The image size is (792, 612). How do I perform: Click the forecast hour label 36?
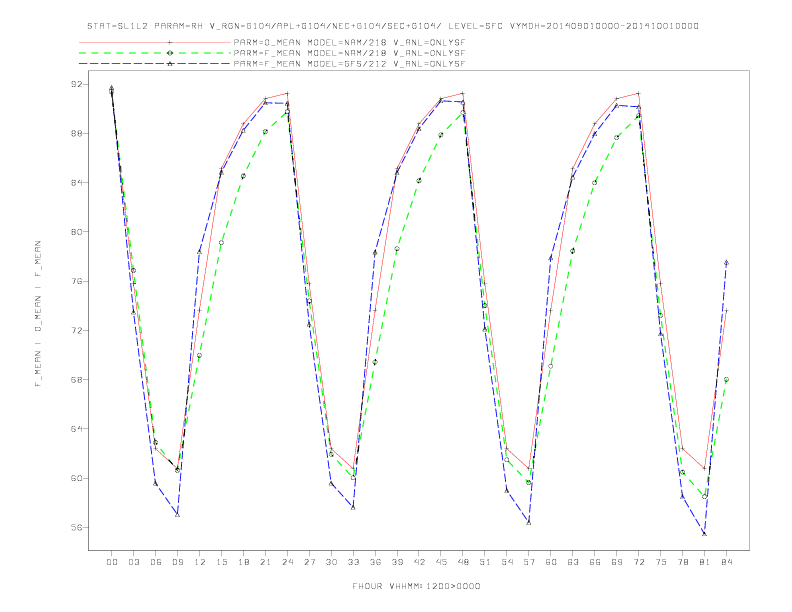[375, 562]
